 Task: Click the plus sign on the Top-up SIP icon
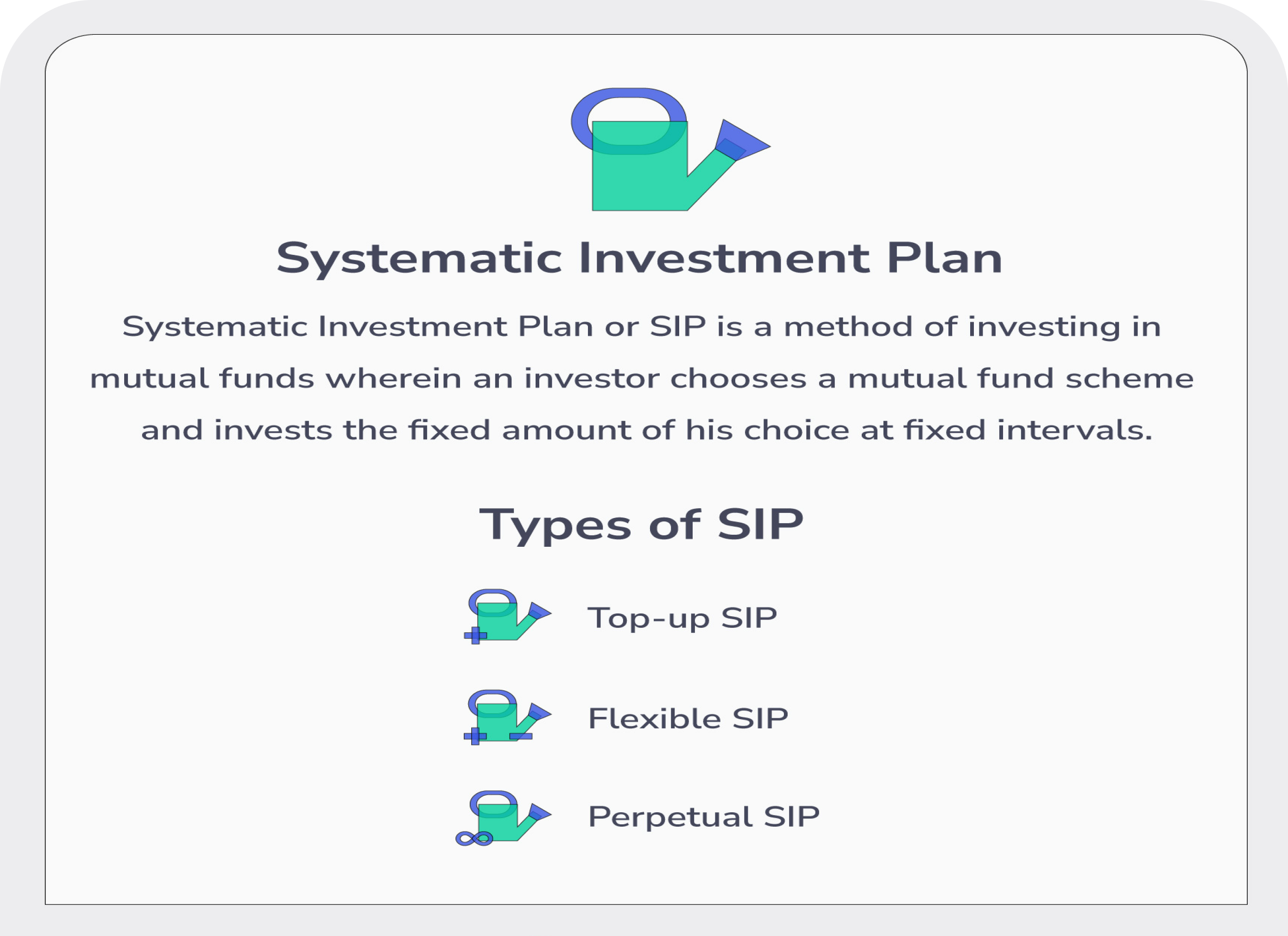pos(475,636)
